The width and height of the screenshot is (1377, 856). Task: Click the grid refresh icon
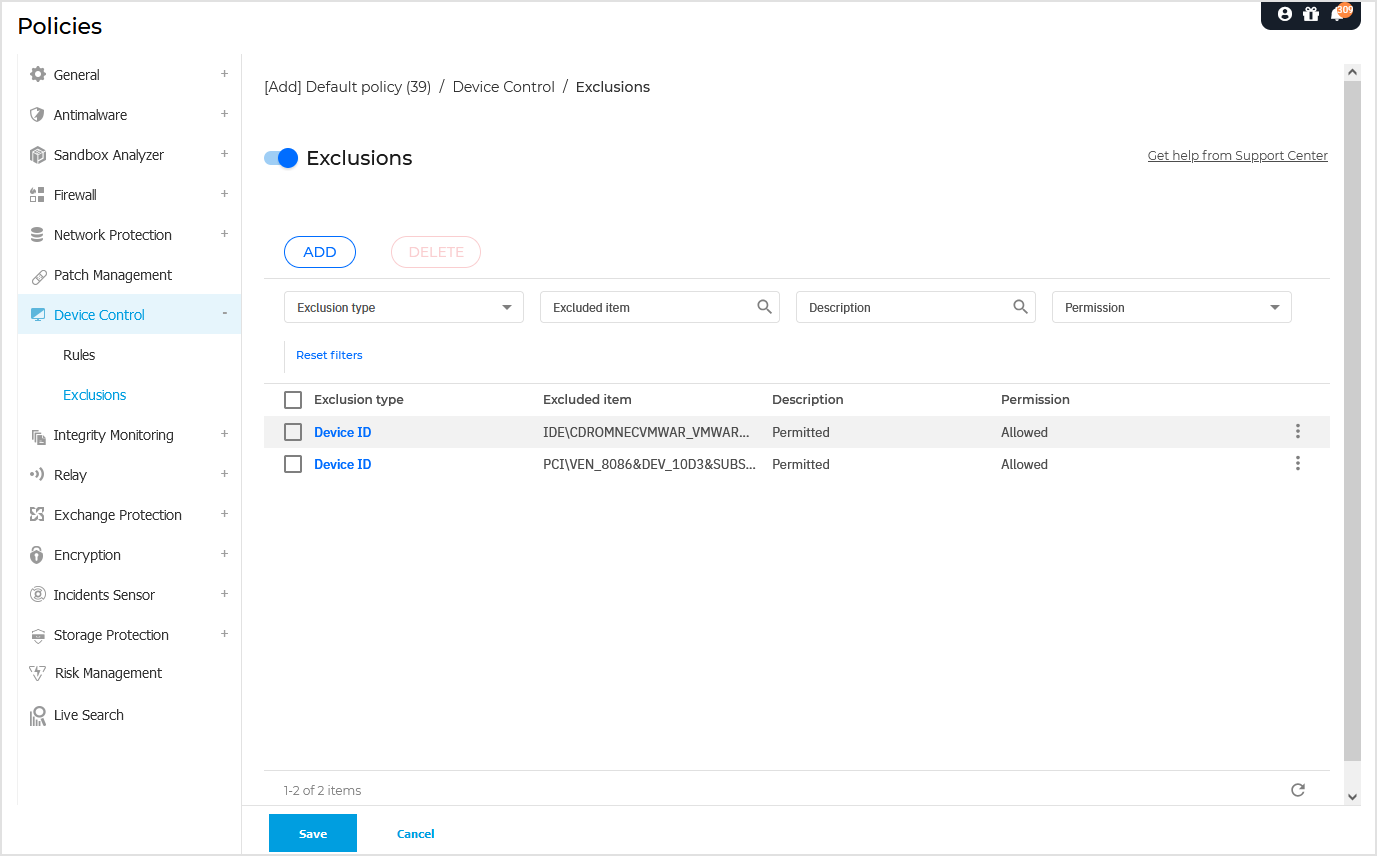click(x=1297, y=789)
